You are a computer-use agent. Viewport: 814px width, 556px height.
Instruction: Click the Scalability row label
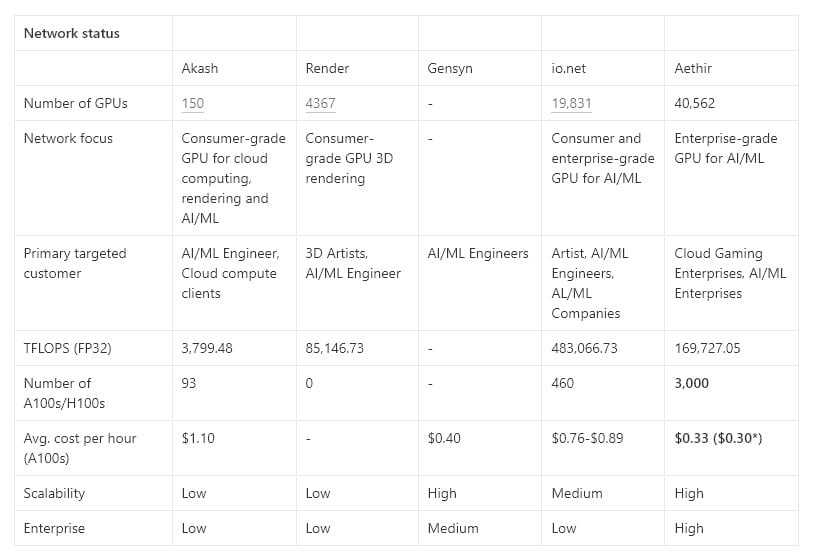(54, 493)
